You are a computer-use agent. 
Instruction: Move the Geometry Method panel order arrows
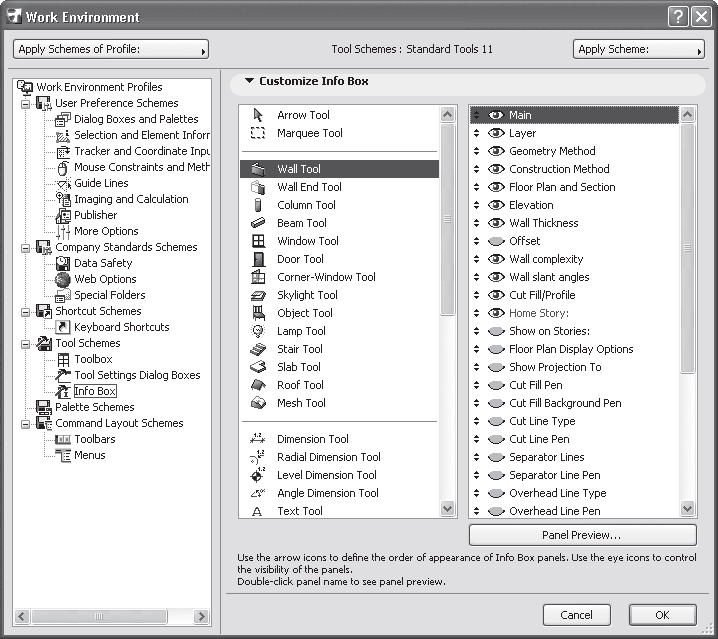point(477,151)
